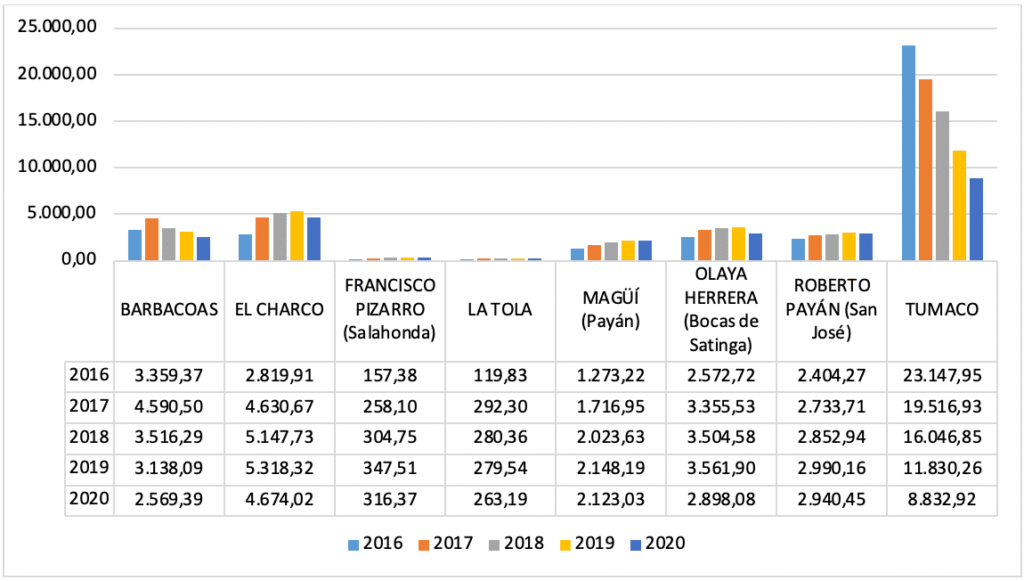The width and height of the screenshot is (1024, 581).
Task: Click the OLAYA HERRERA column header
Action: click(x=721, y=310)
